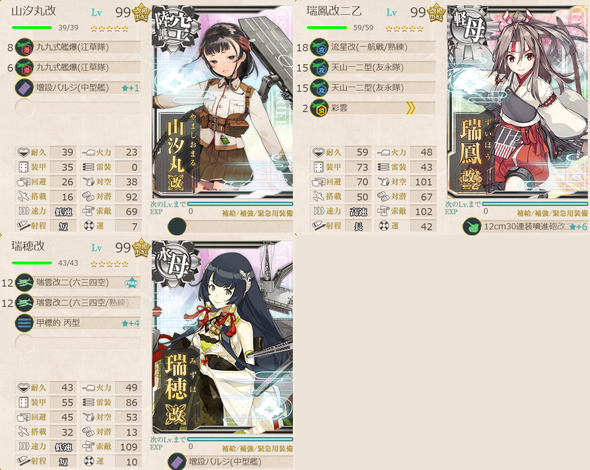The width and height of the screenshot is (590, 470).
Task: Click 補給/補強/緊急用装備 label under 瑞鳳 card
Action: (552, 213)
